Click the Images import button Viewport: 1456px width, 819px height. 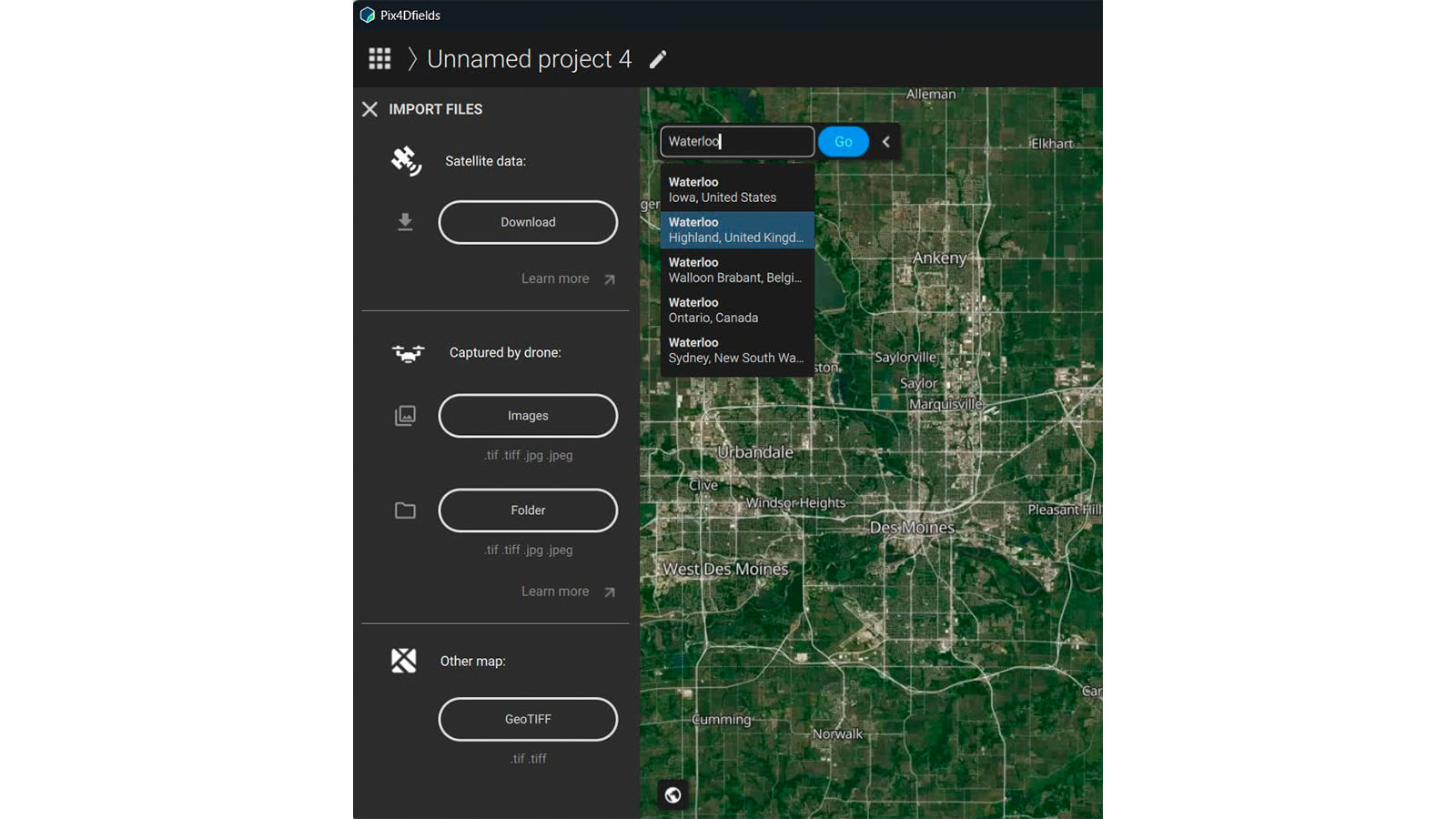(x=528, y=415)
